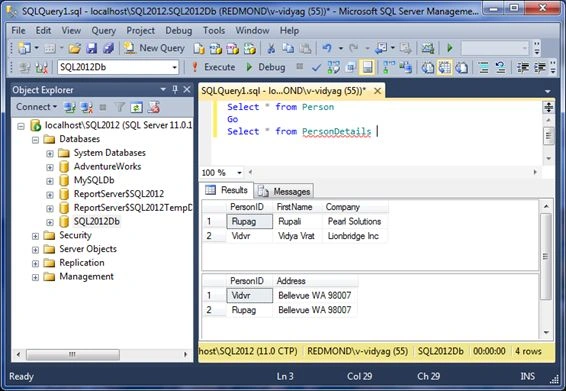Open the Tools menu

tap(214, 30)
